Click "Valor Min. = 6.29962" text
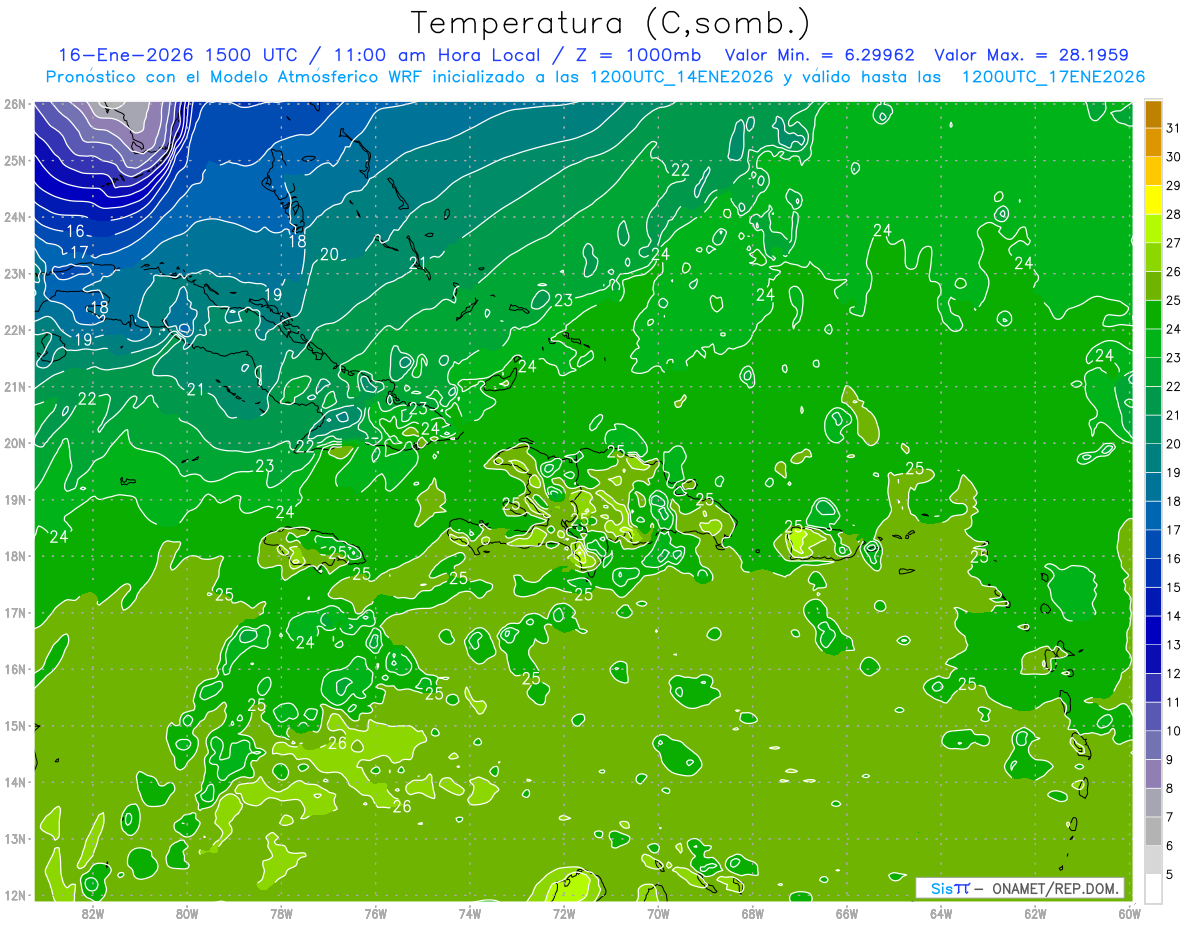This screenshot has width=1200, height=927. coord(821,54)
